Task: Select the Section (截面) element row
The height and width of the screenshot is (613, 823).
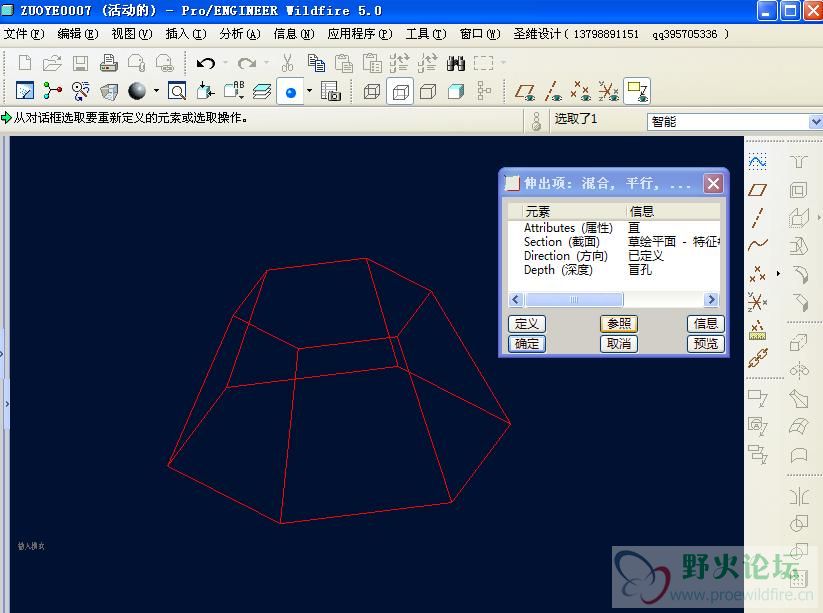Action: pos(614,242)
